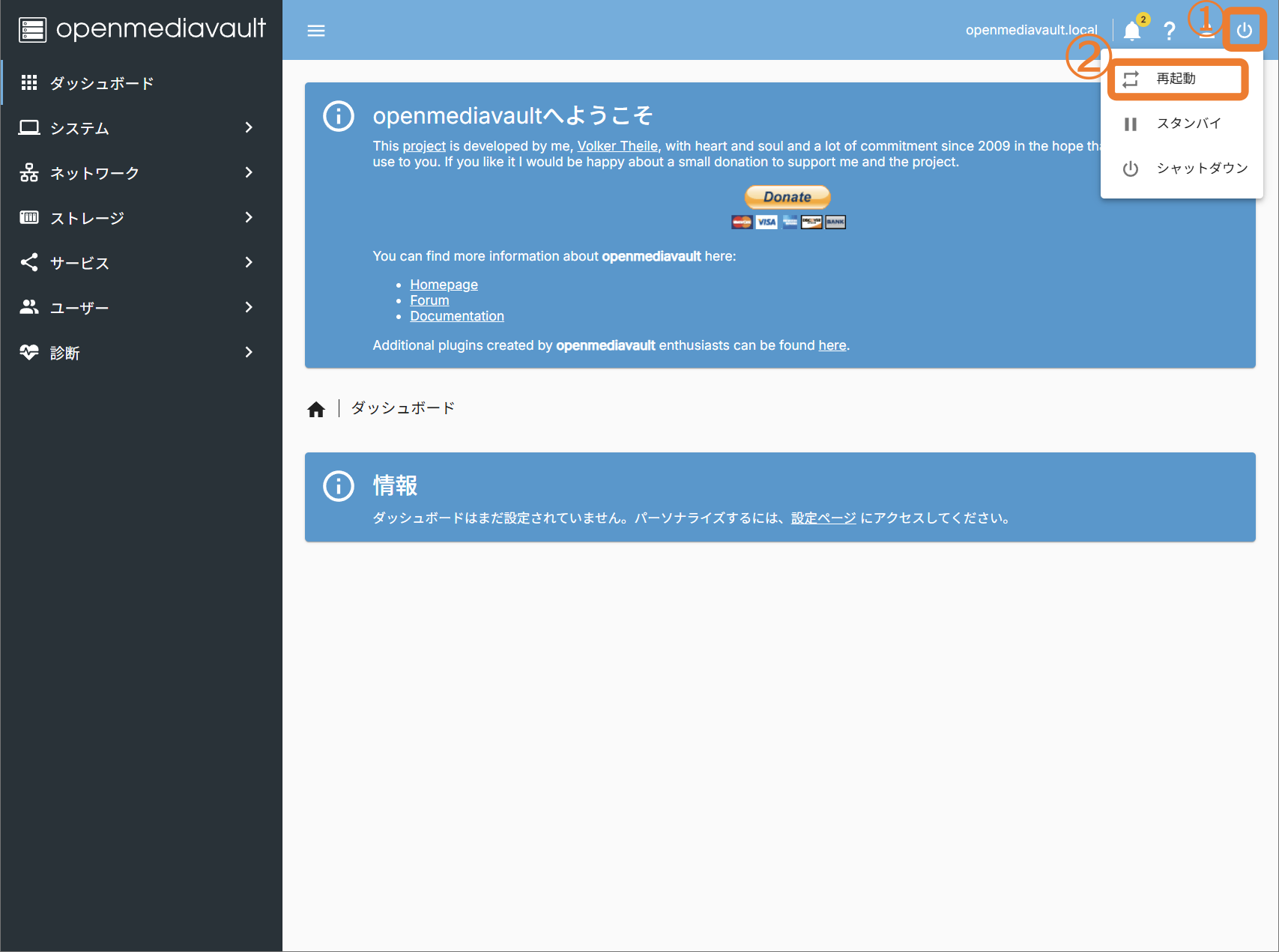Viewport: 1279px width, 952px height.
Task: Click the 情報 info circle icon
Action: click(339, 486)
